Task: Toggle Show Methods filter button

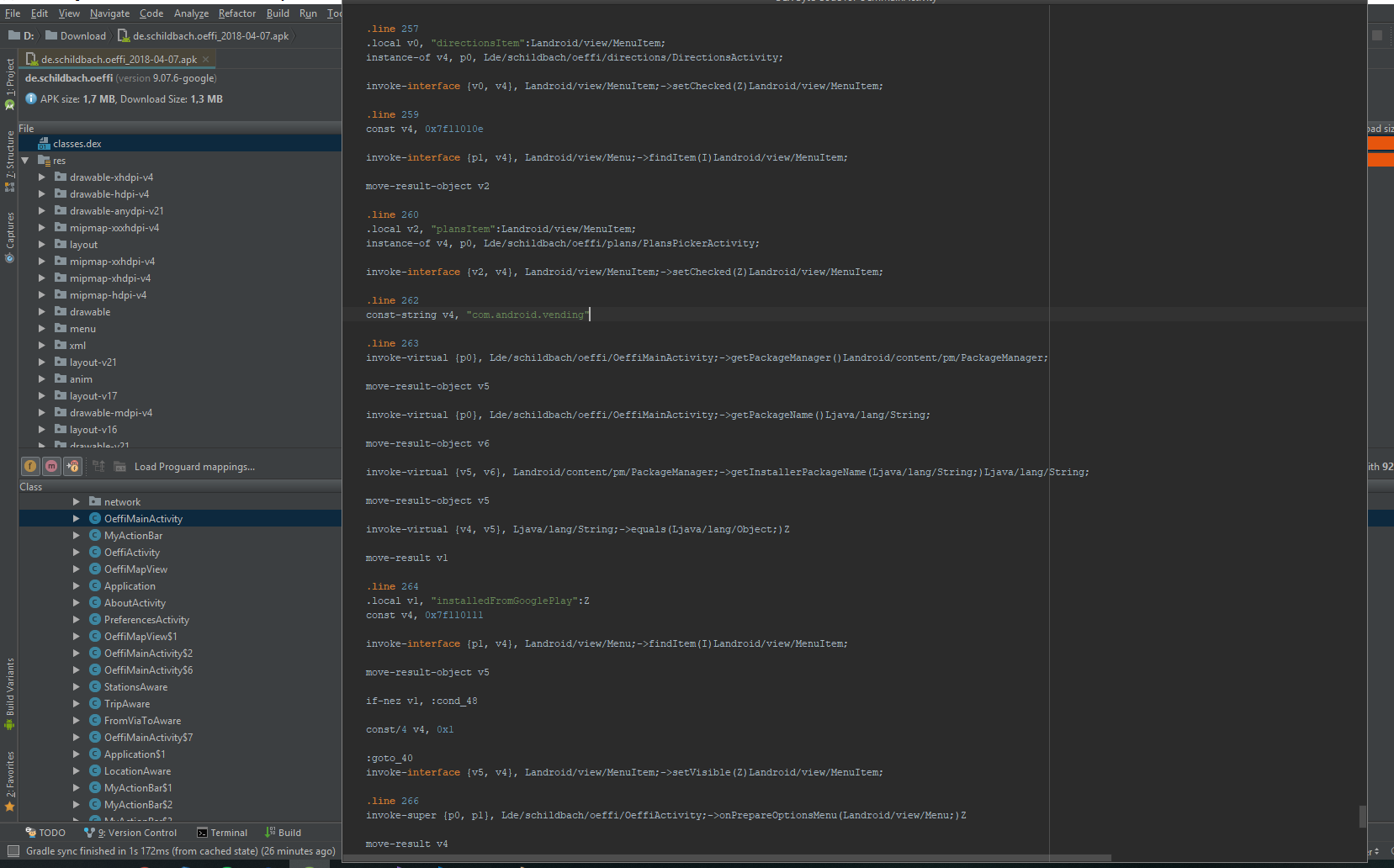Action: pyautogui.click(x=51, y=466)
